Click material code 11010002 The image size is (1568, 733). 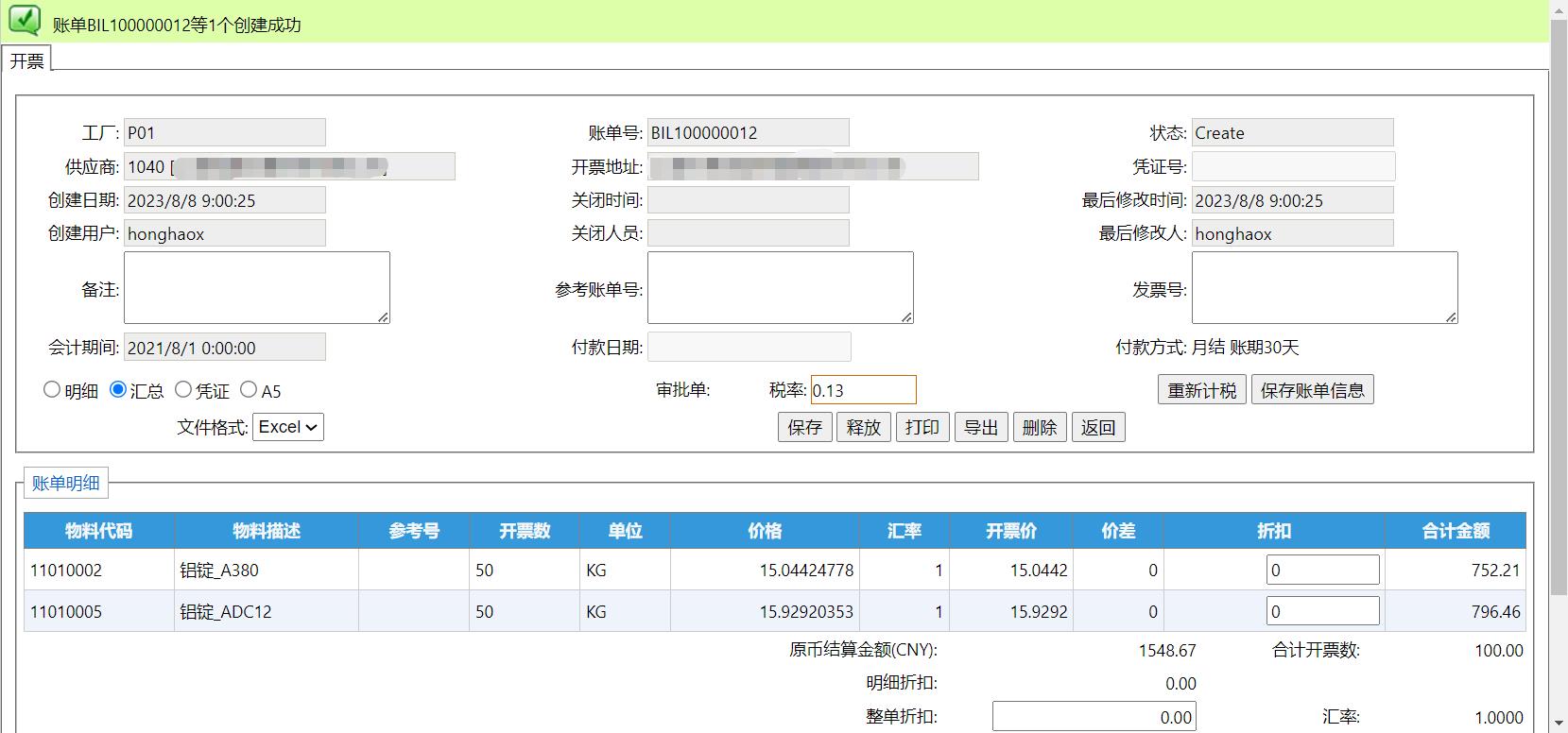click(66, 571)
